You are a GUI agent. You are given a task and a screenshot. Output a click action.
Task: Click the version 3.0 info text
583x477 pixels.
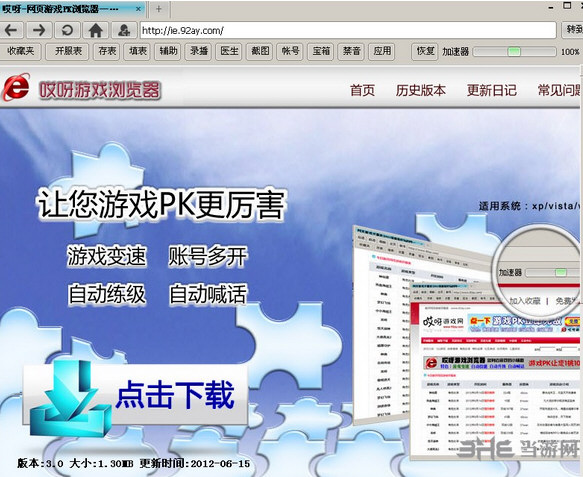(x=133, y=464)
